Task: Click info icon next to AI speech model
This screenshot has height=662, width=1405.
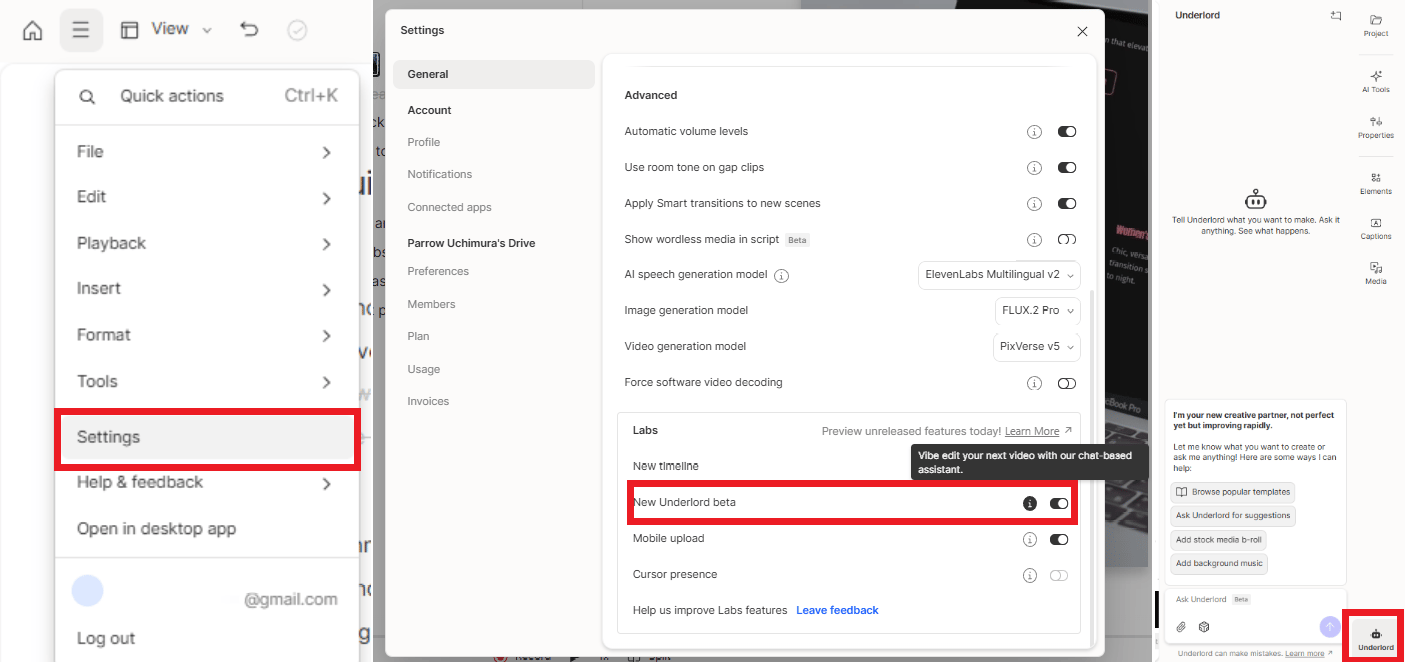Action: [782, 276]
